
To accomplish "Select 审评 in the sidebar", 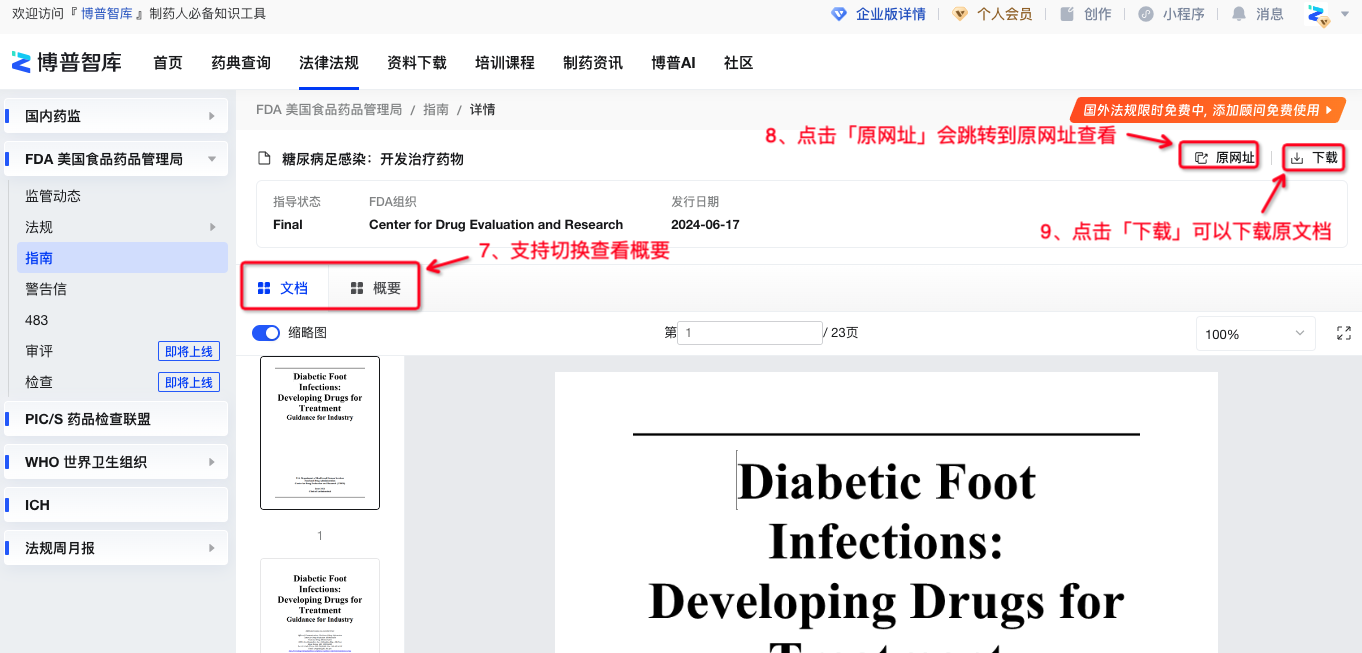I will point(39,351).
